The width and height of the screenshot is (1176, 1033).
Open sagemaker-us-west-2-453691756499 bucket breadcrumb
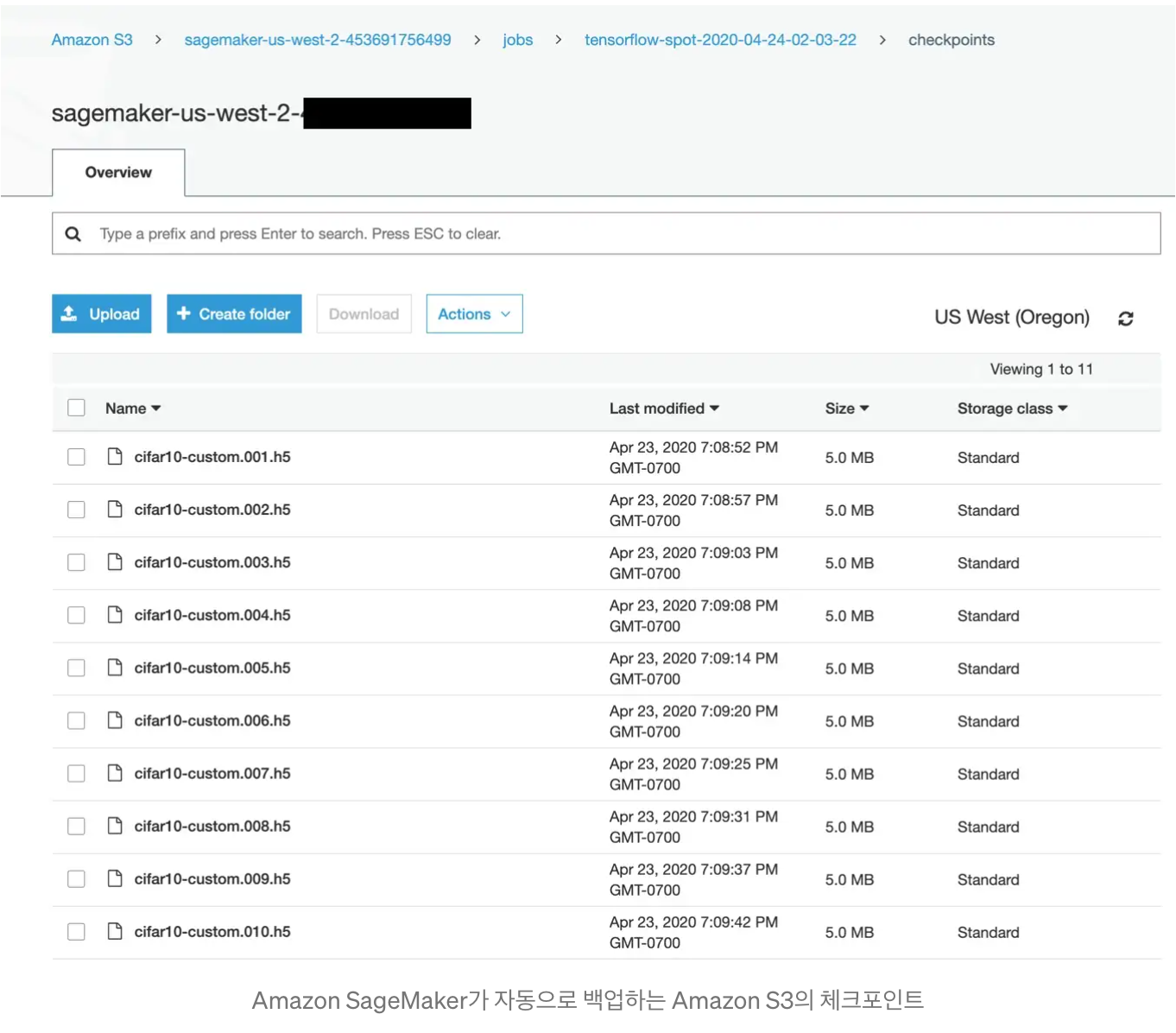coord(318,40)
